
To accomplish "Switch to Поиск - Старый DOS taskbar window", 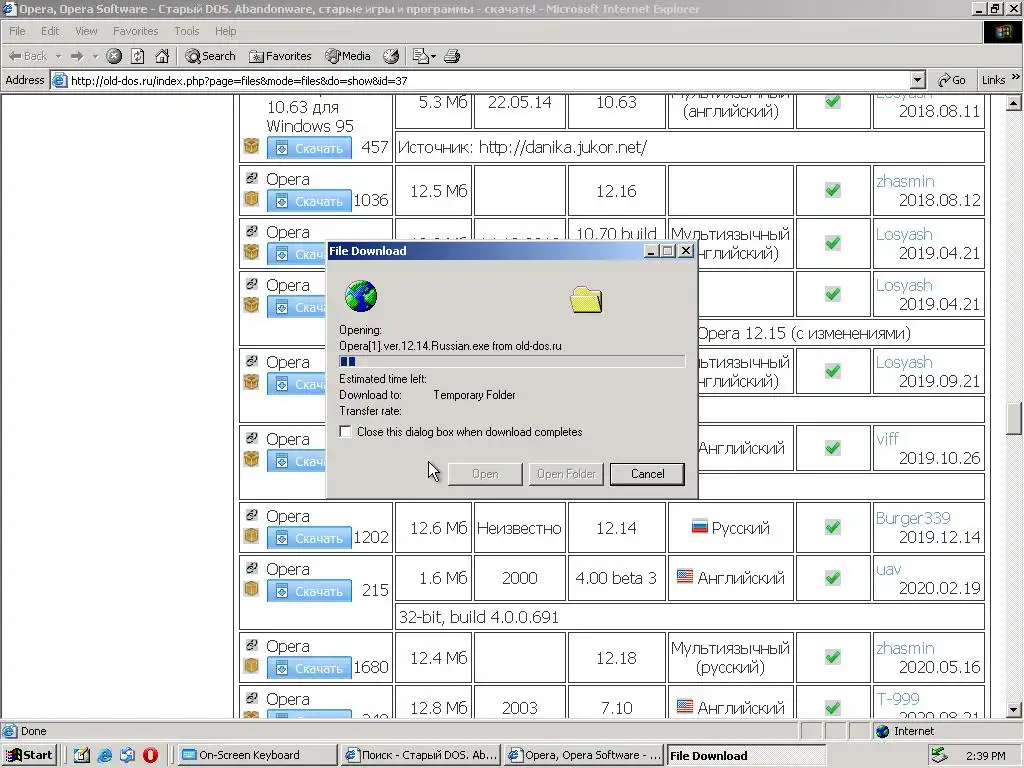I will 422,756.
